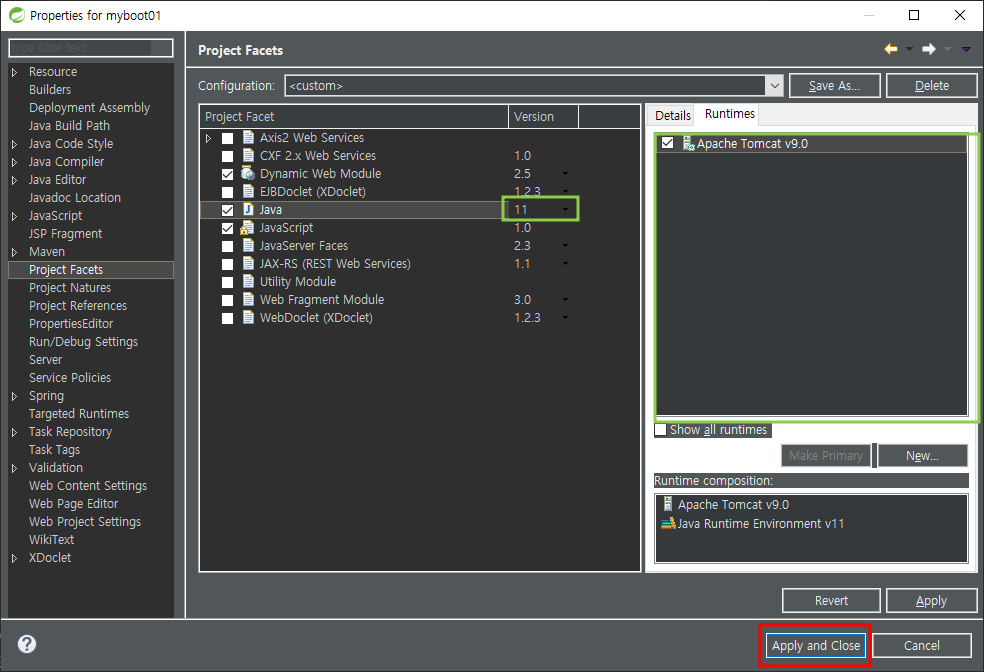
Task: Expand the Resource tree node
Action: click(14, 72)
